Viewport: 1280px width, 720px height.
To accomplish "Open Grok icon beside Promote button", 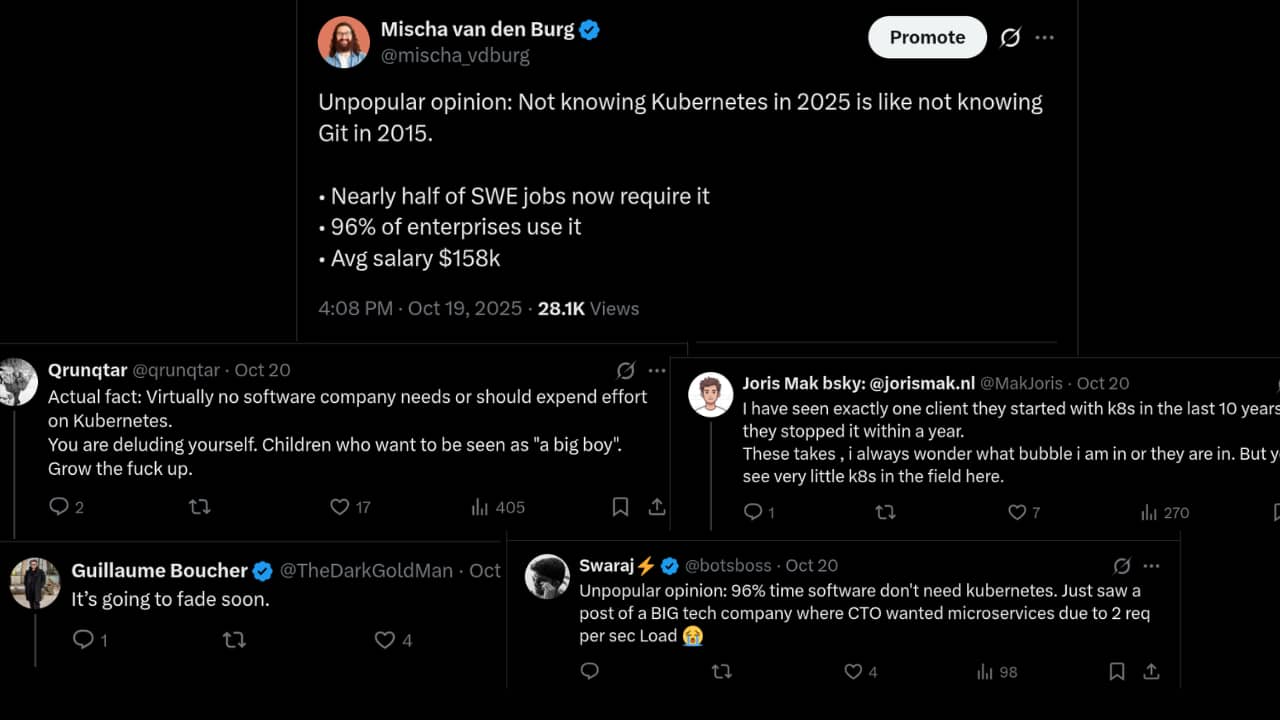I will click(1010, 37).
